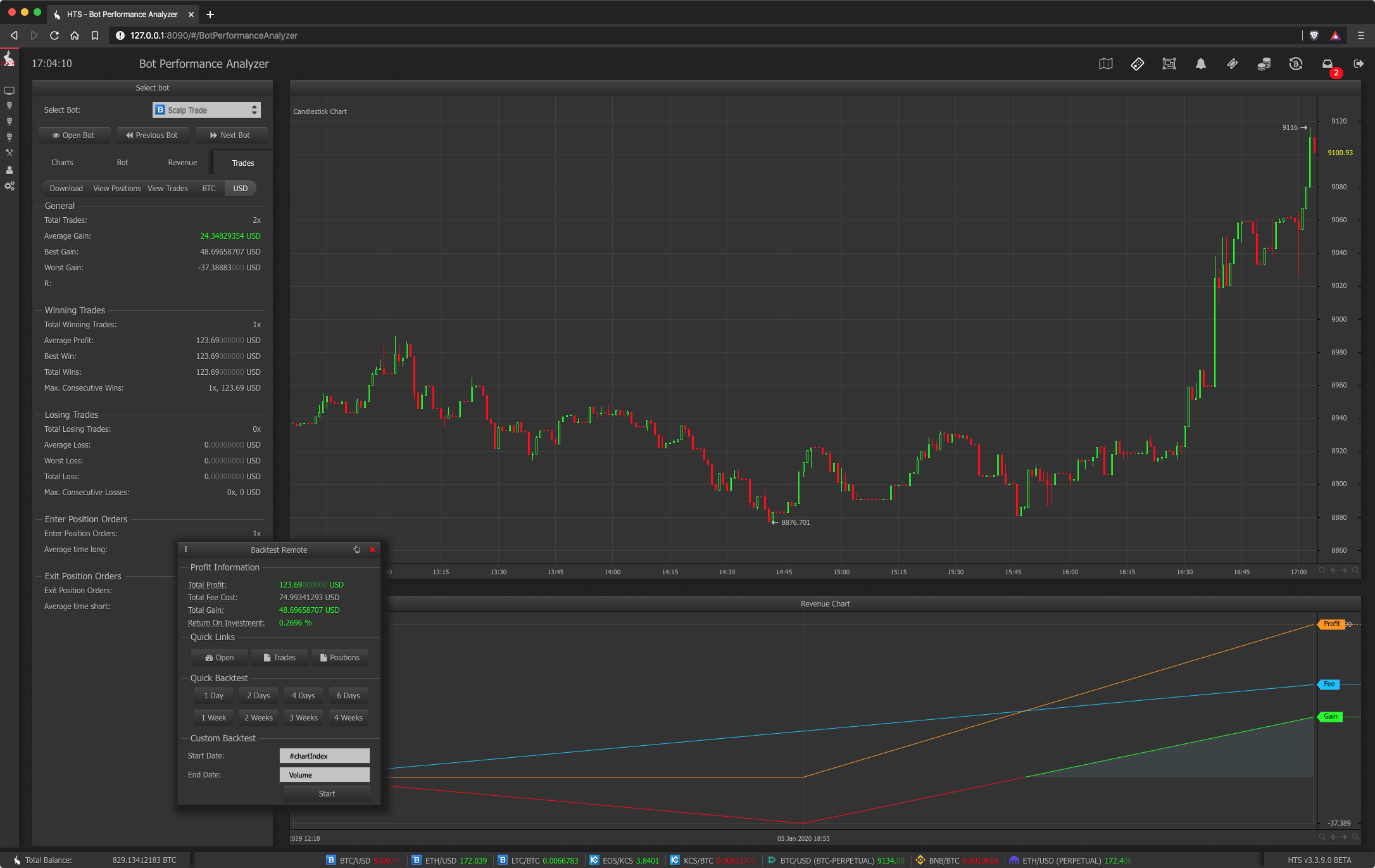The image size is (1375, 868).
Task: Toggle currency display to USD
Action: point(241,189)
